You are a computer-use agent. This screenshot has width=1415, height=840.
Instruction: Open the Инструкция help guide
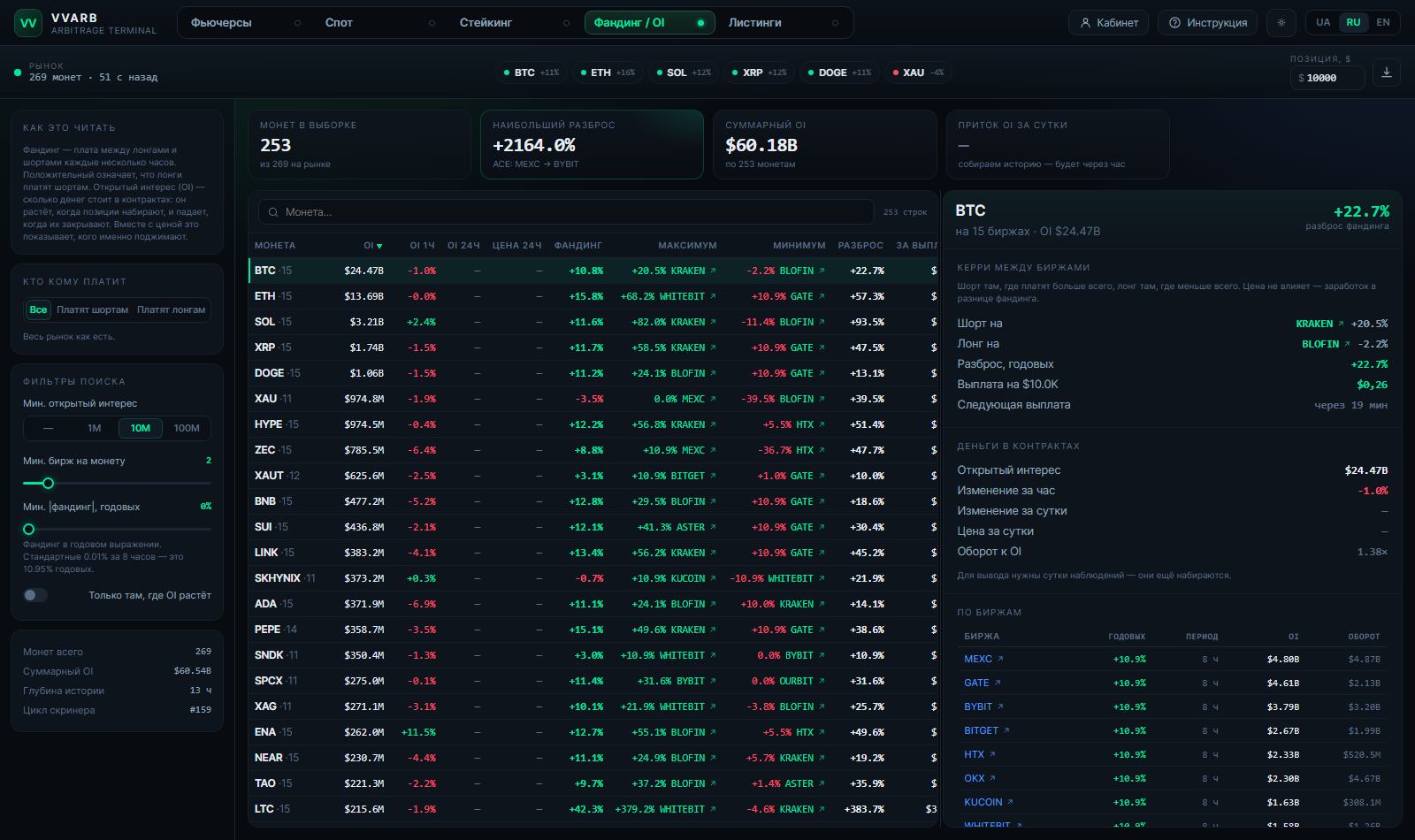coord(1208,23)
